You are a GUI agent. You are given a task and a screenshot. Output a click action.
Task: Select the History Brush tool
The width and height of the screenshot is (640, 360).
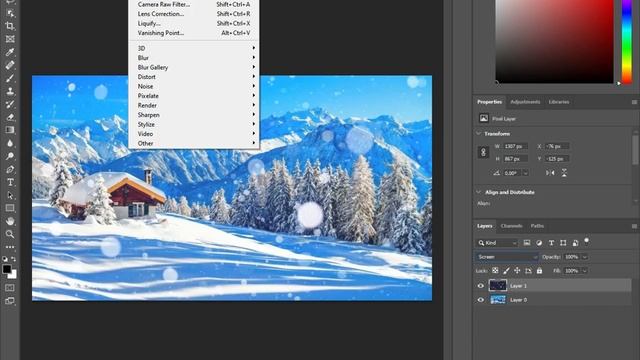[x=10, y=104]
